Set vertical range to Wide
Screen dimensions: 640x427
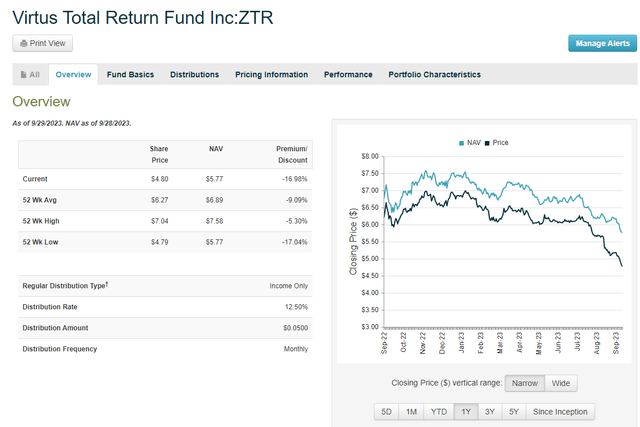[x=561, y=383]
